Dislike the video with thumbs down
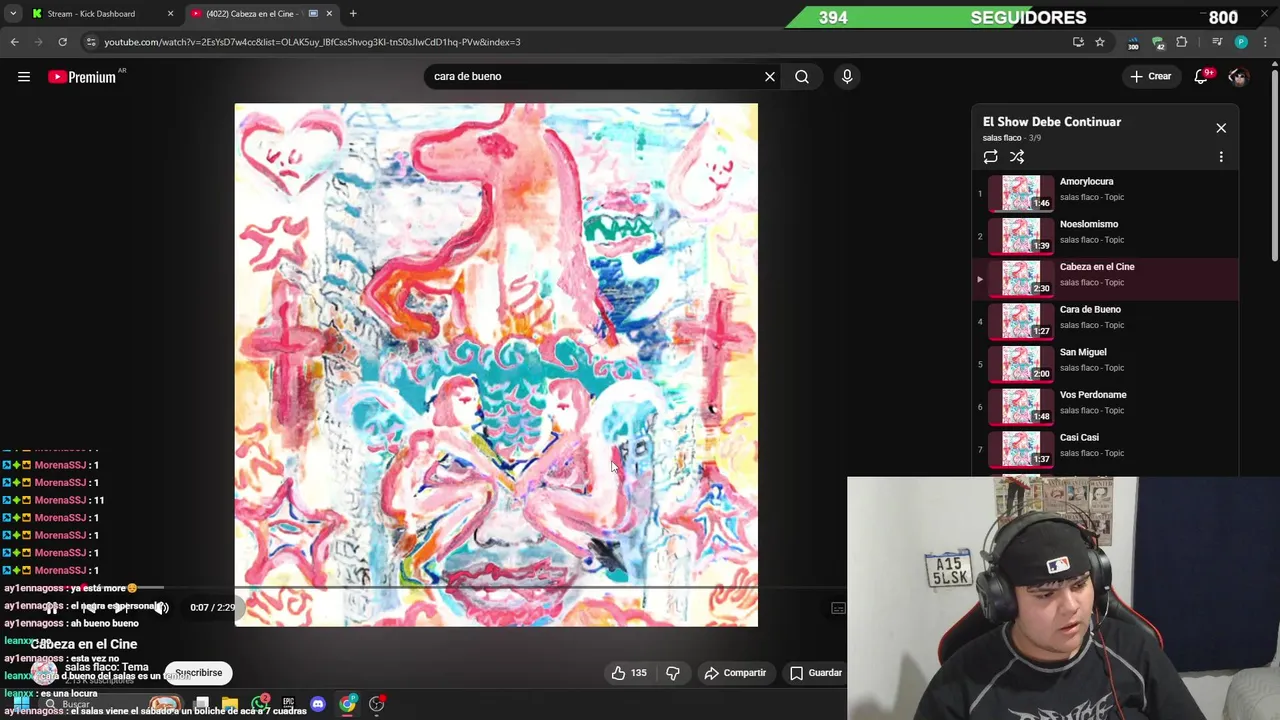Image resolution: width=1280 pixels, height=720 pixels. click(673, 673)
